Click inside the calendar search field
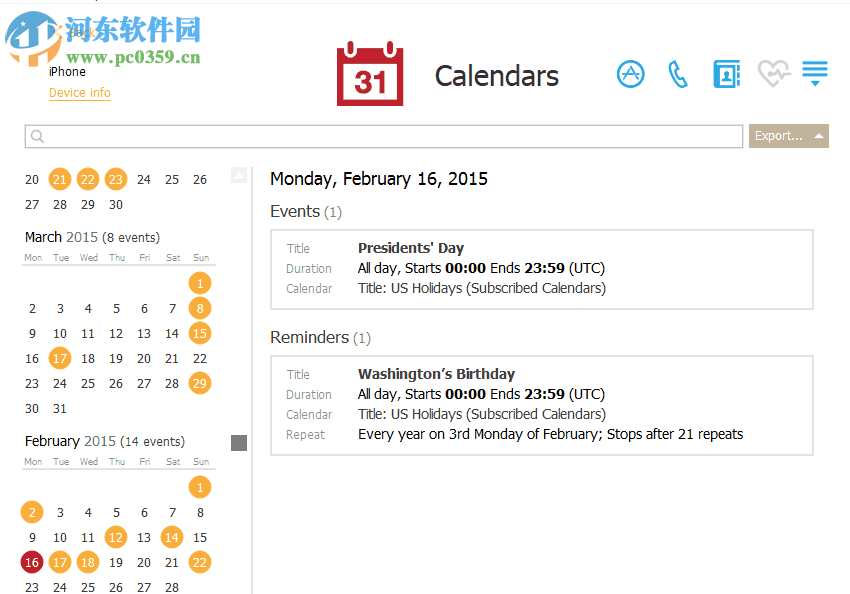The height and width of the screenshot is (594, 850). click(x=390, y=137)
